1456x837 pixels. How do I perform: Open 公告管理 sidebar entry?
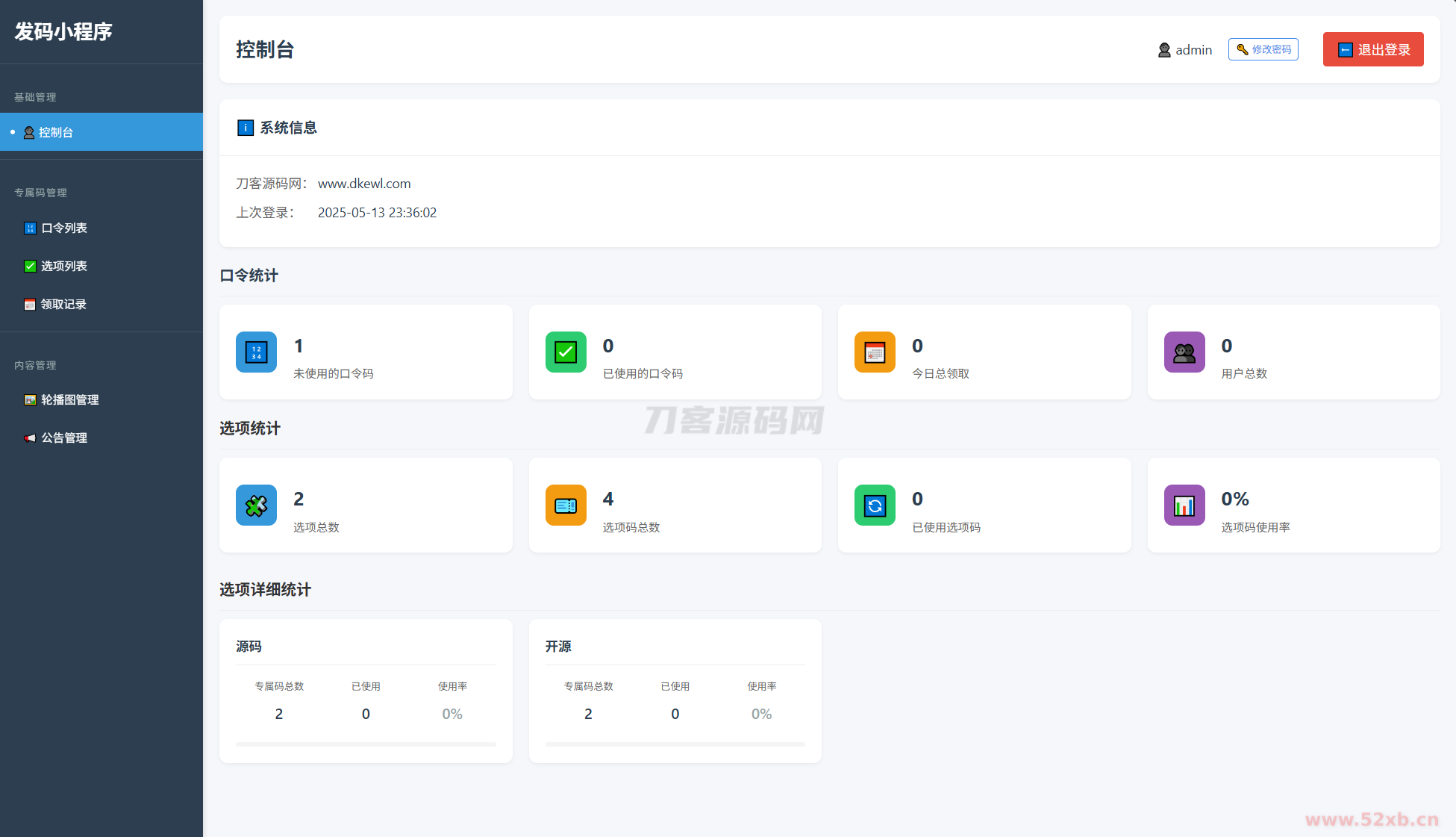(x=64, y=438)
